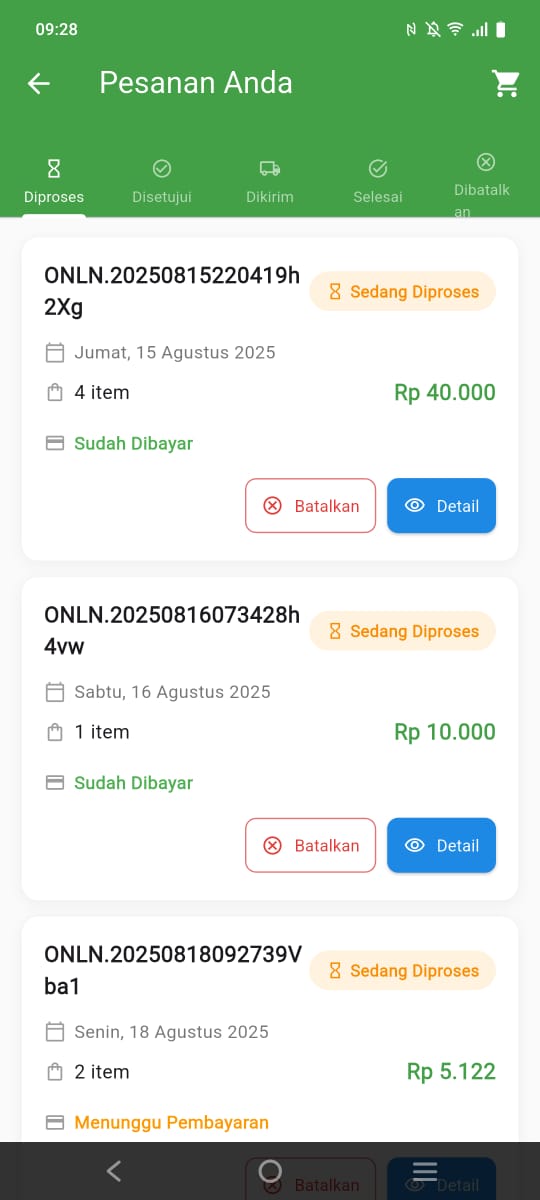This screenshot has height=1200, width=540.
Task: Tap the checkmark icon above Selesai
Action: pos(378,168)
